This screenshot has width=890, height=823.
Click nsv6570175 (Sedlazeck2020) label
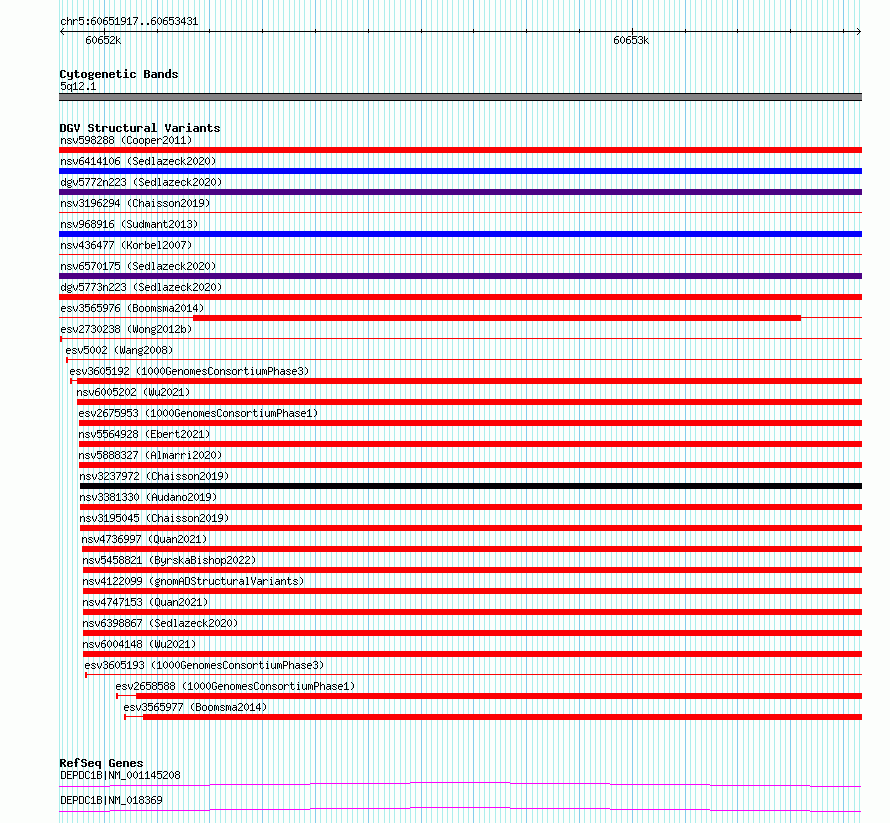pyautogui.click(x=138, y=266)
